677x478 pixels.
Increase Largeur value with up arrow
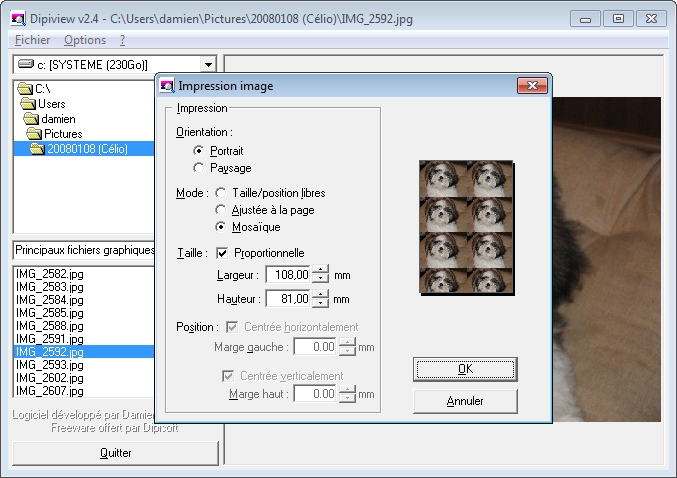pyautogui.click(x=320, y=270)
